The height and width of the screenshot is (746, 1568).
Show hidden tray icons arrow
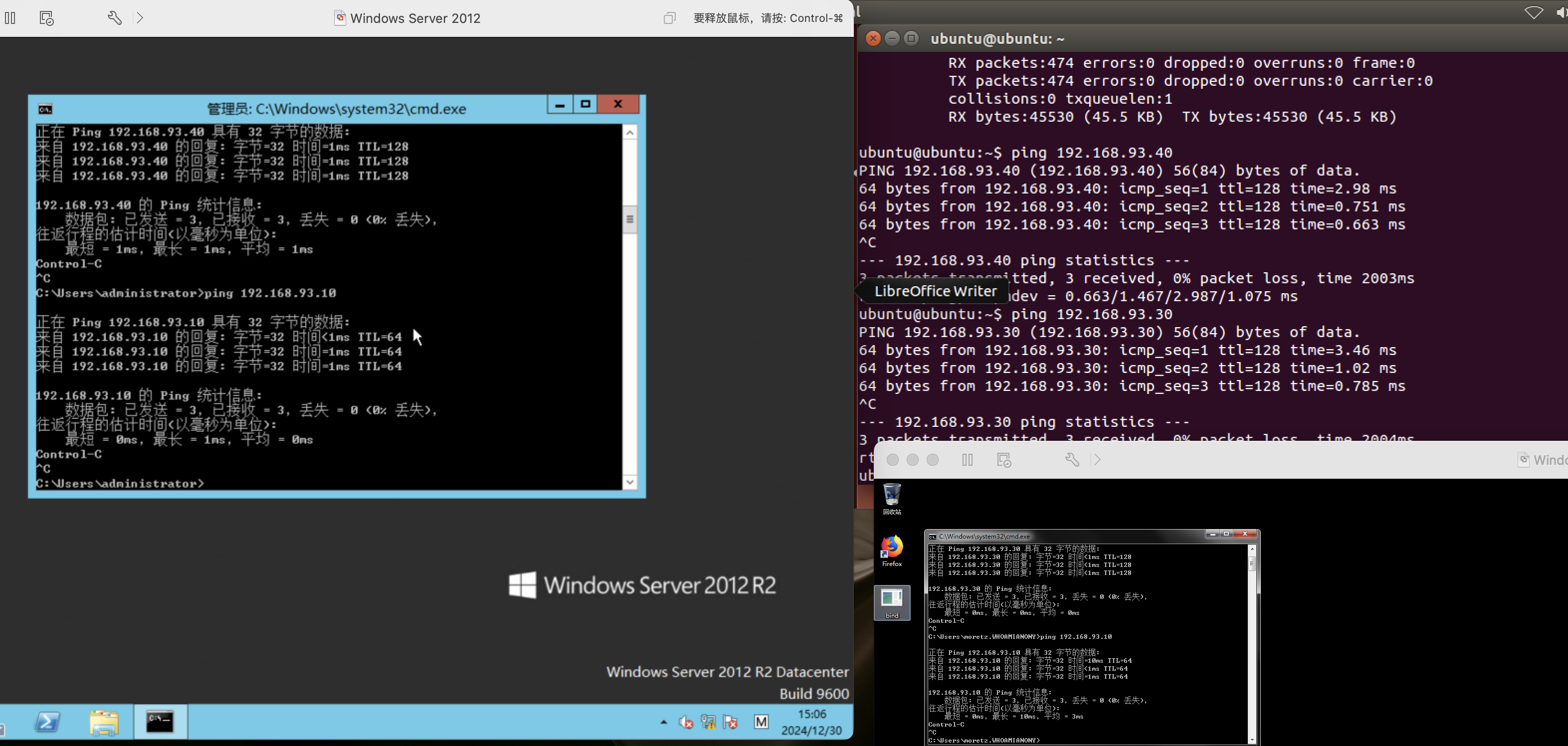(663, 722)
